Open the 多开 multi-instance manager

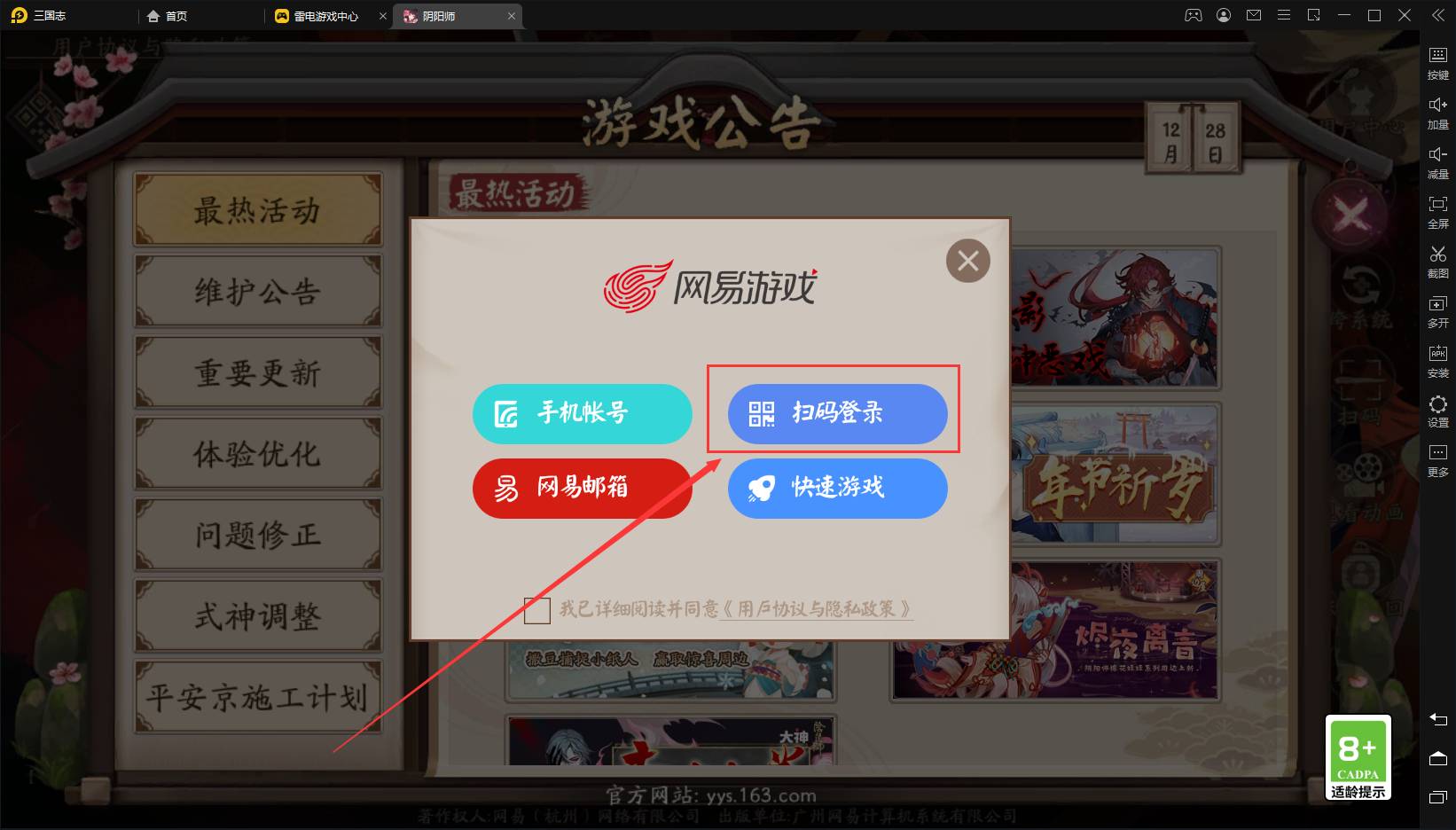[1437, 311]
